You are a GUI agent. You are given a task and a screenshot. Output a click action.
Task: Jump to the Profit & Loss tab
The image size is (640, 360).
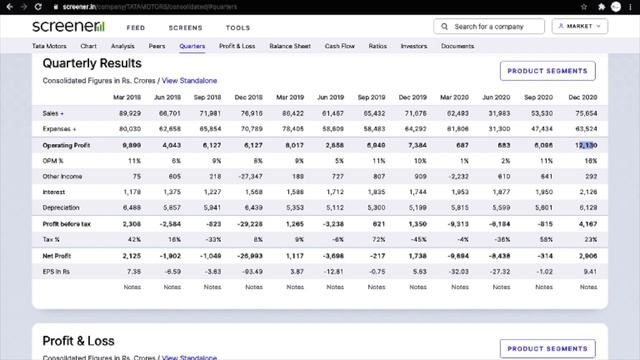click(237, 46)
